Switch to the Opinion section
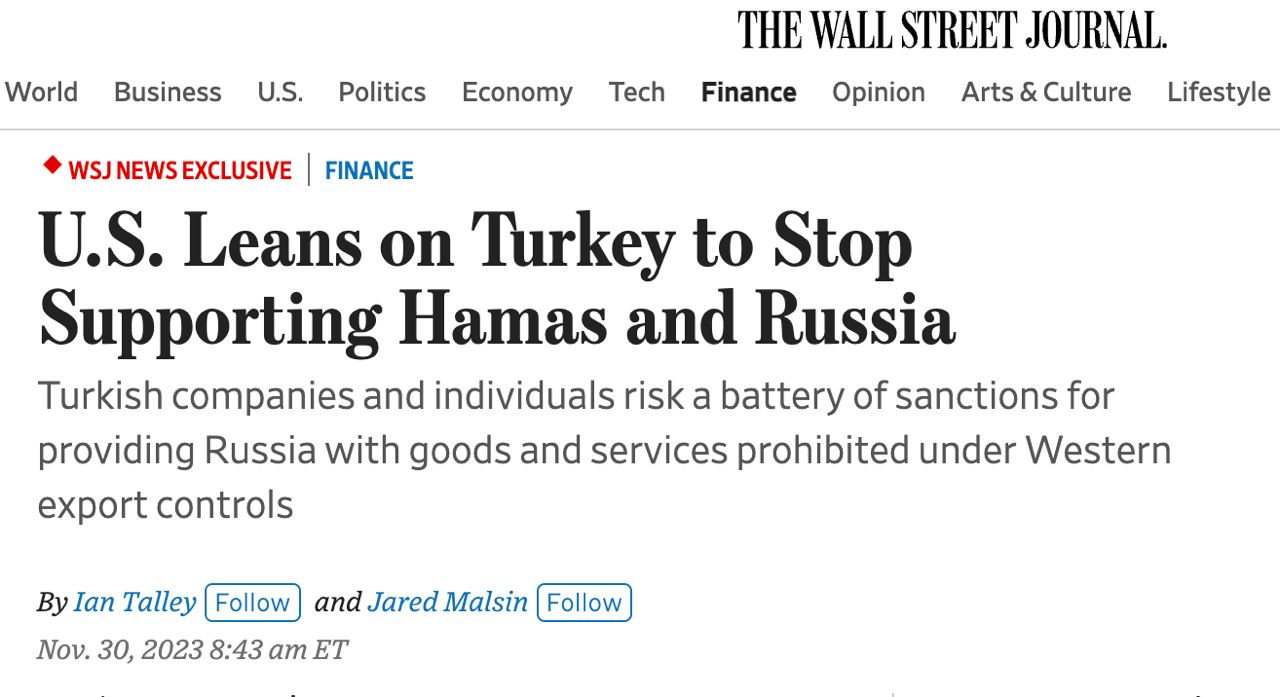The width and height of the screenshot is (1280, 697). tap(878, 92)
